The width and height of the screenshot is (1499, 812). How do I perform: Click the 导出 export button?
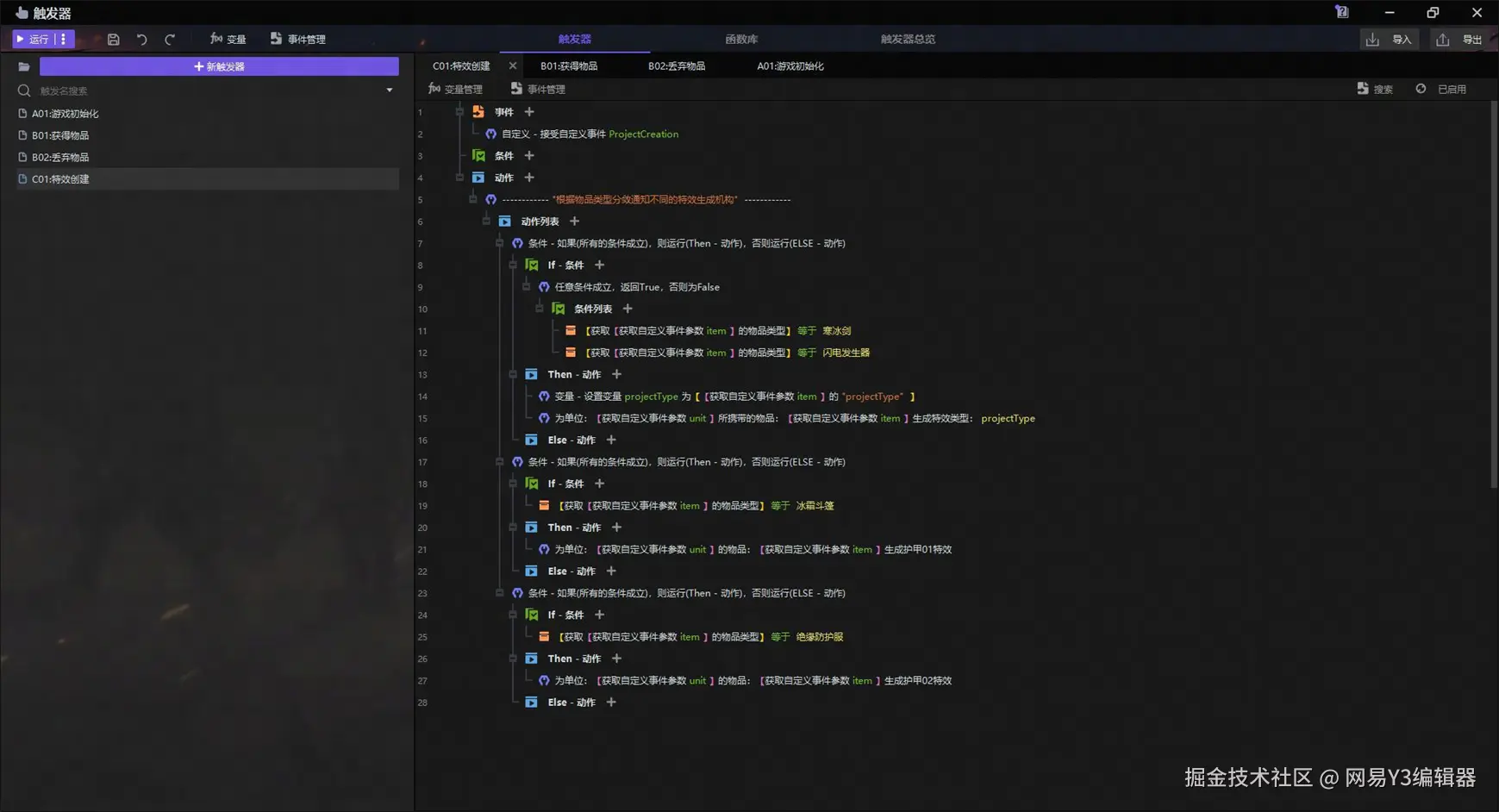tap(1461, 40)
